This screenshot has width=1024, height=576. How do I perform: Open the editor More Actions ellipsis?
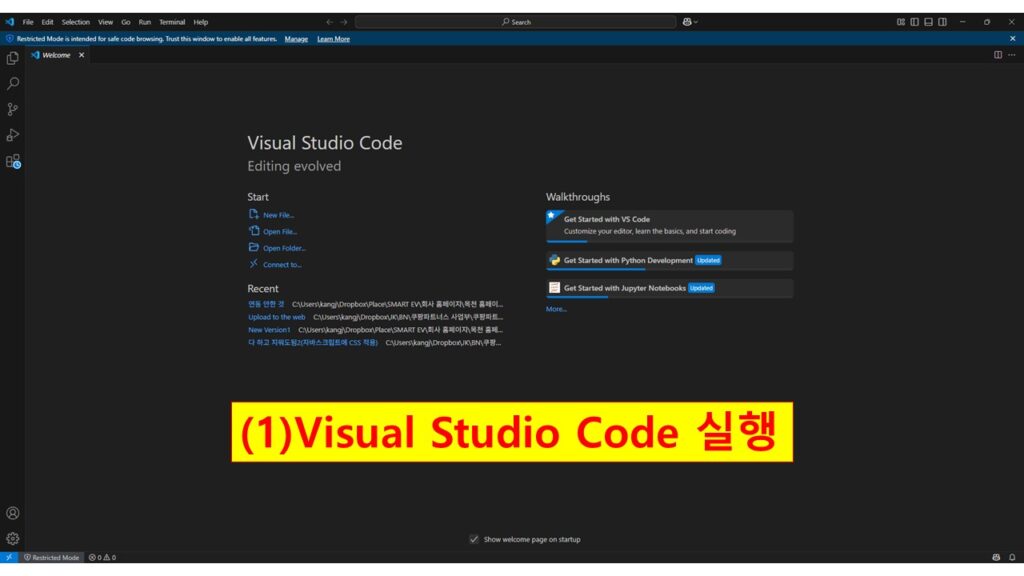point(1012,55)
